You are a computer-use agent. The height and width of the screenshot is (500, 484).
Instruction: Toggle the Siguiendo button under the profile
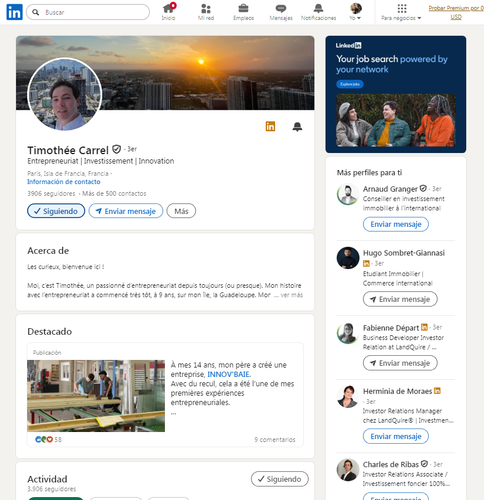click(x=56, y=211)
